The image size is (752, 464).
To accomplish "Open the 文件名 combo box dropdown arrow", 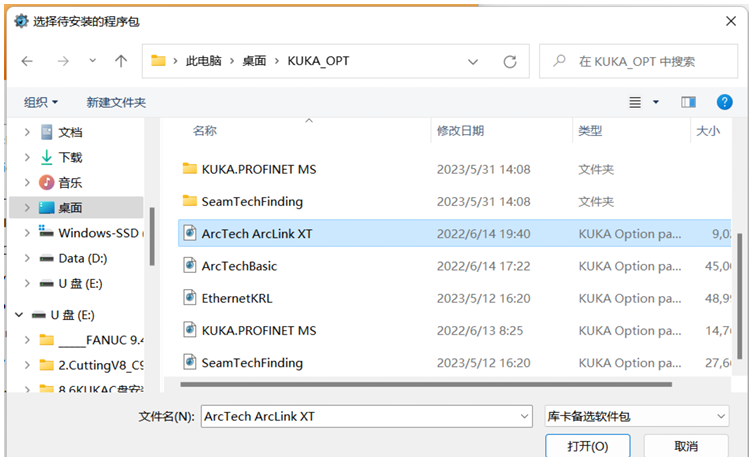I will pyautogui.click(x=524, y=416).
